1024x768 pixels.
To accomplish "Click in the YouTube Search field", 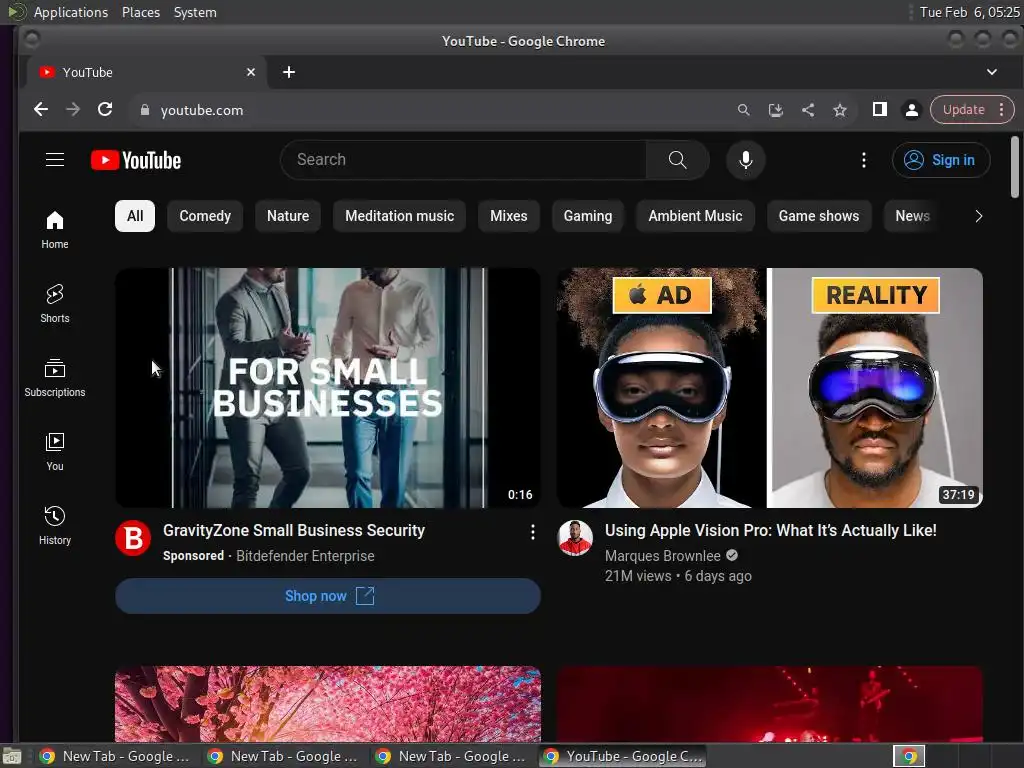I will (464, 160).
